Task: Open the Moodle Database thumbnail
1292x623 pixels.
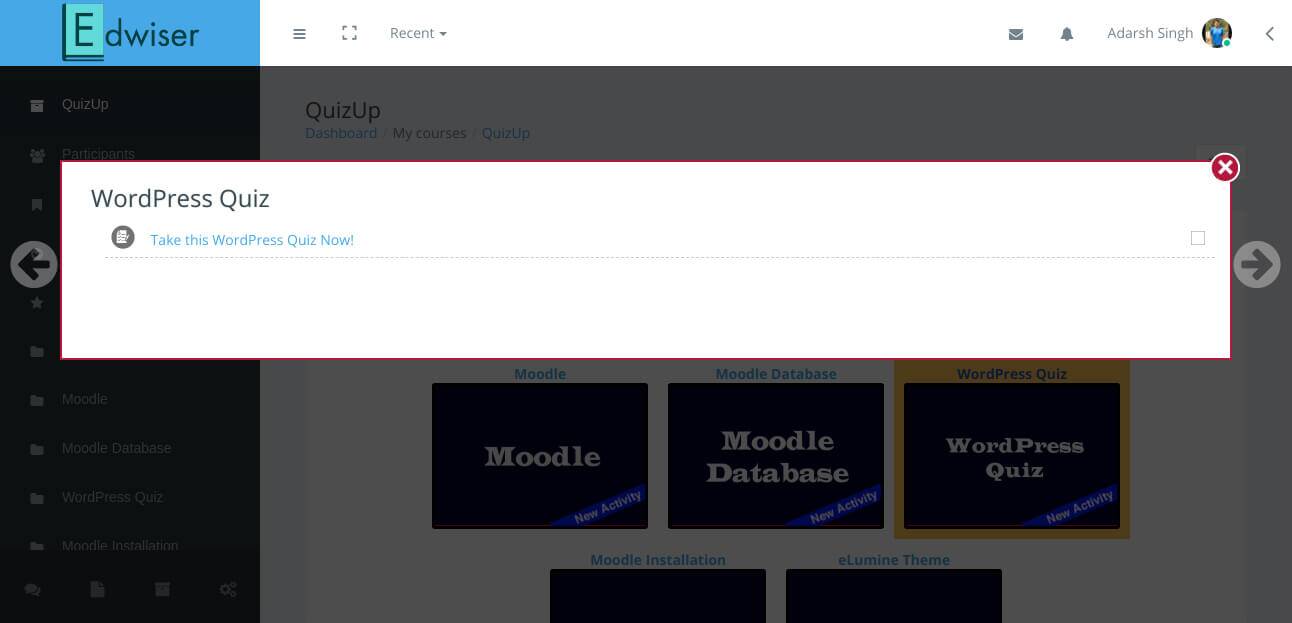Action: [x=776, y=456]
